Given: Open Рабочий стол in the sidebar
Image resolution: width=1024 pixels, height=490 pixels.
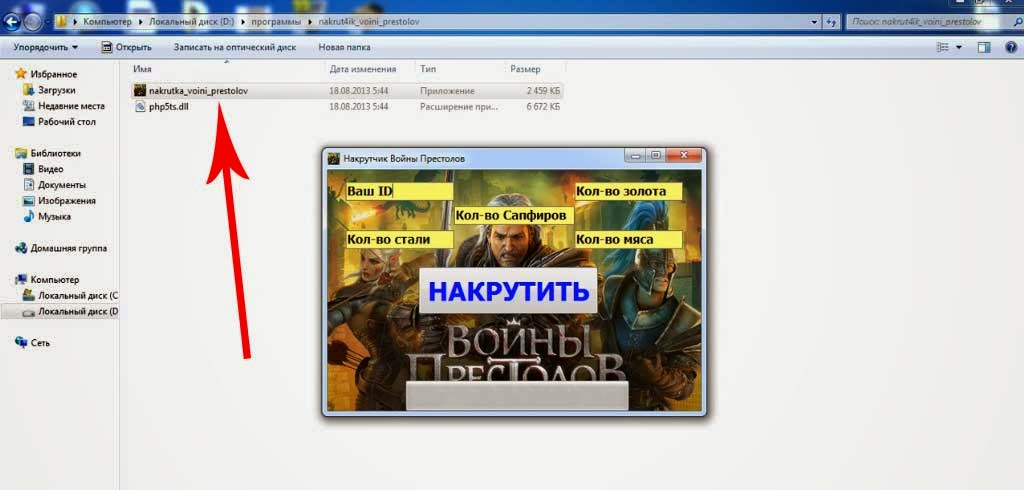Looking at the screenshot, I should (x=67, y=122).
